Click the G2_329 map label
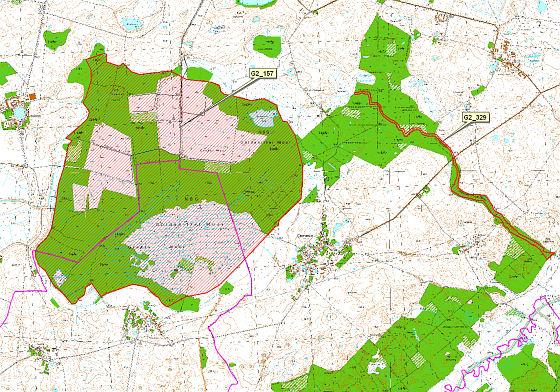Image resolution: width=560 pixels, height=392 pixels. (475, 117)
